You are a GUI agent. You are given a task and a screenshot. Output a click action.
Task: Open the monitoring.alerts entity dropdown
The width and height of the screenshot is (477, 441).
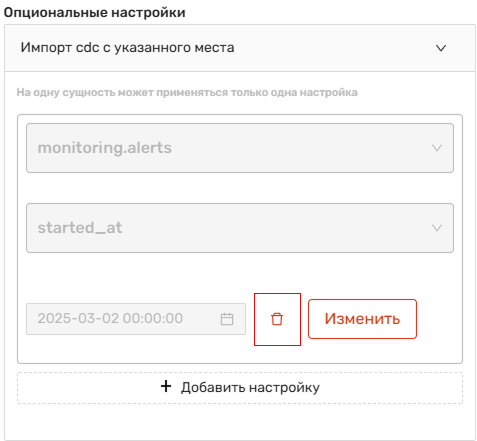pos(240,148)
